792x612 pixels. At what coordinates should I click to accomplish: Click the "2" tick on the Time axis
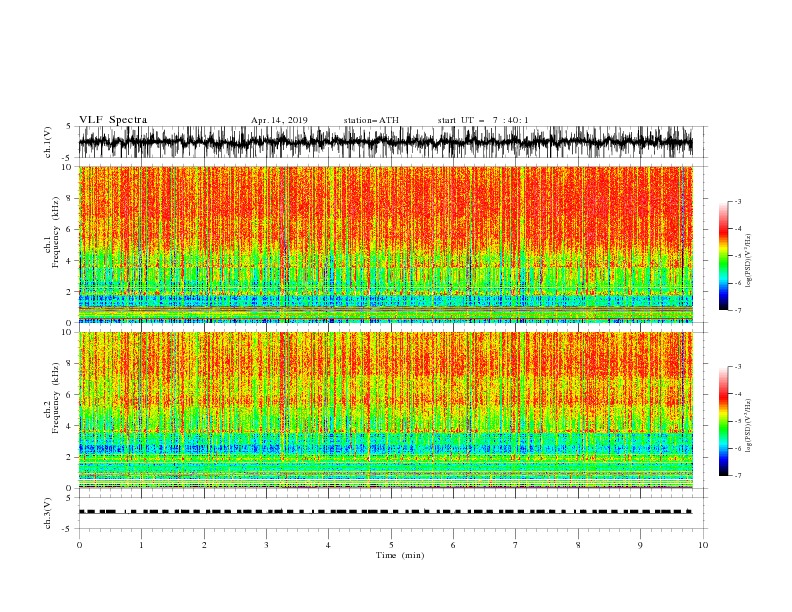pyautogui.click(x=204, y=545)
